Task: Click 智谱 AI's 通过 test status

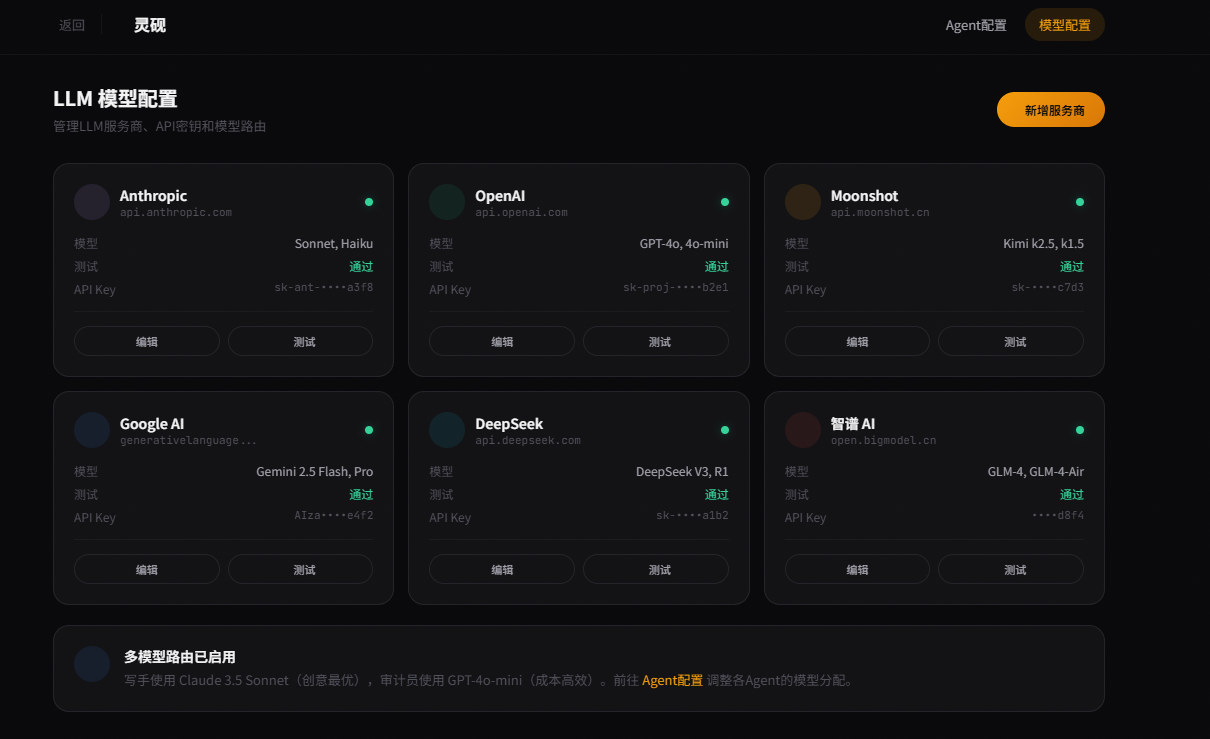Action: (x=1072, y=495)
